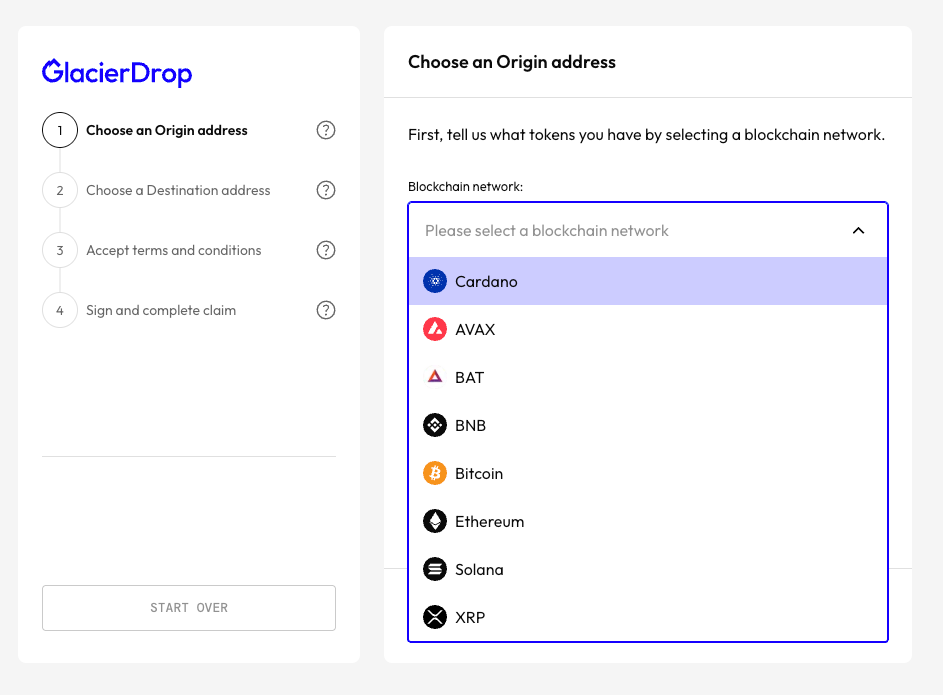The height and width of the screenshot is (695, 943).
Task: Open help for Choose an Origin address
Action: [x=326, y=130]
